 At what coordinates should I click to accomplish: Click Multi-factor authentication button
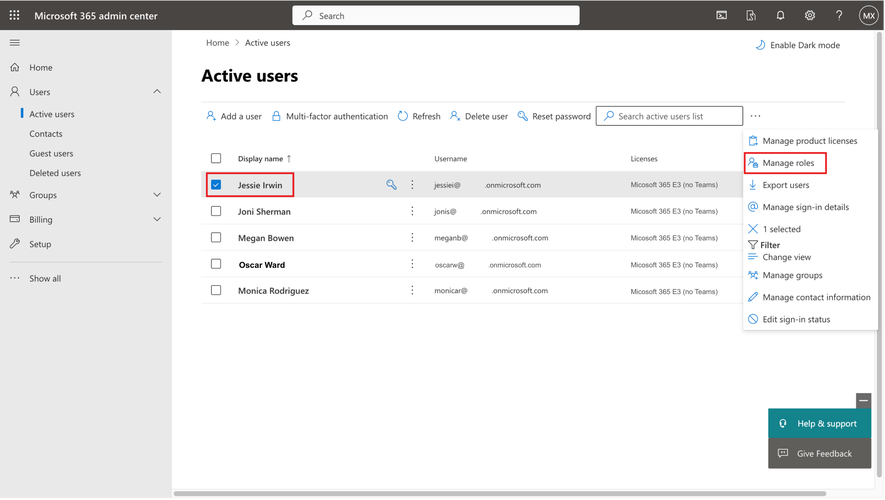click(x=330, y=116)
